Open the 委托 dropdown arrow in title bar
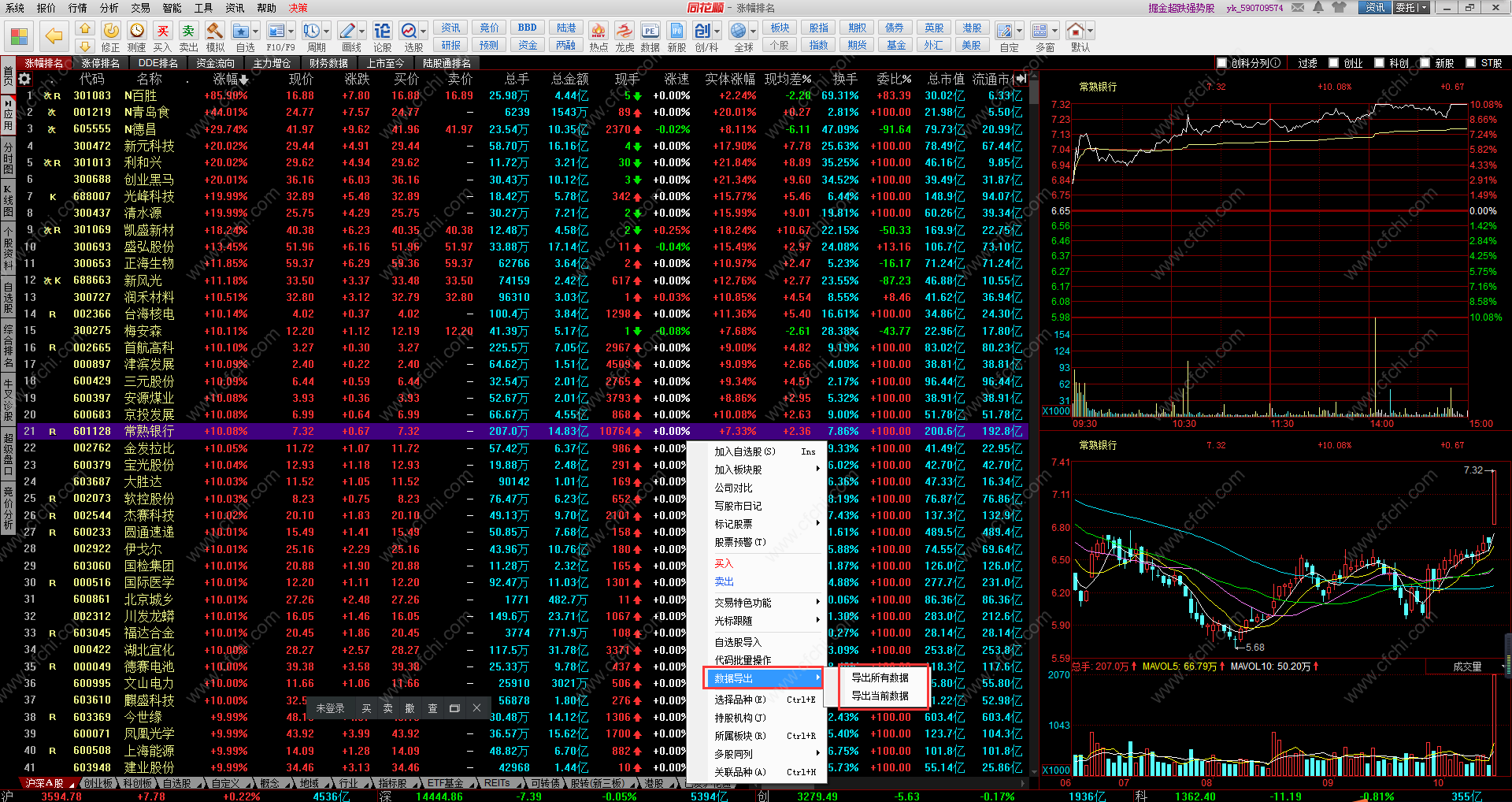This screenshot has height=802, width=1512. coord(1424,8)
